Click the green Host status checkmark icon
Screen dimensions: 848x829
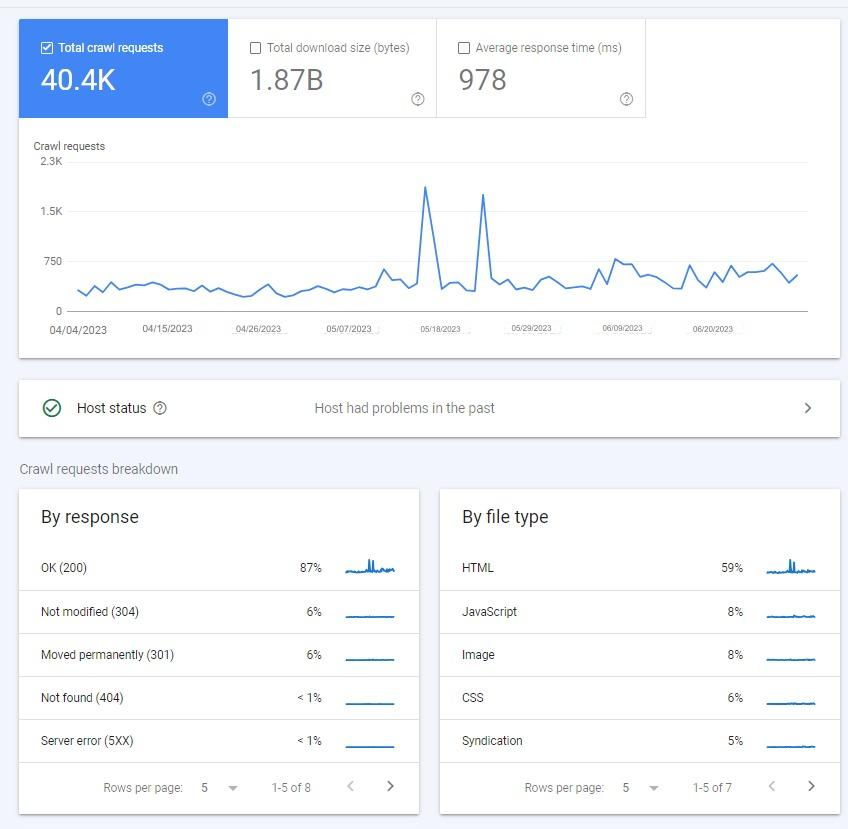pyautogui.click(x=51, y=408)
